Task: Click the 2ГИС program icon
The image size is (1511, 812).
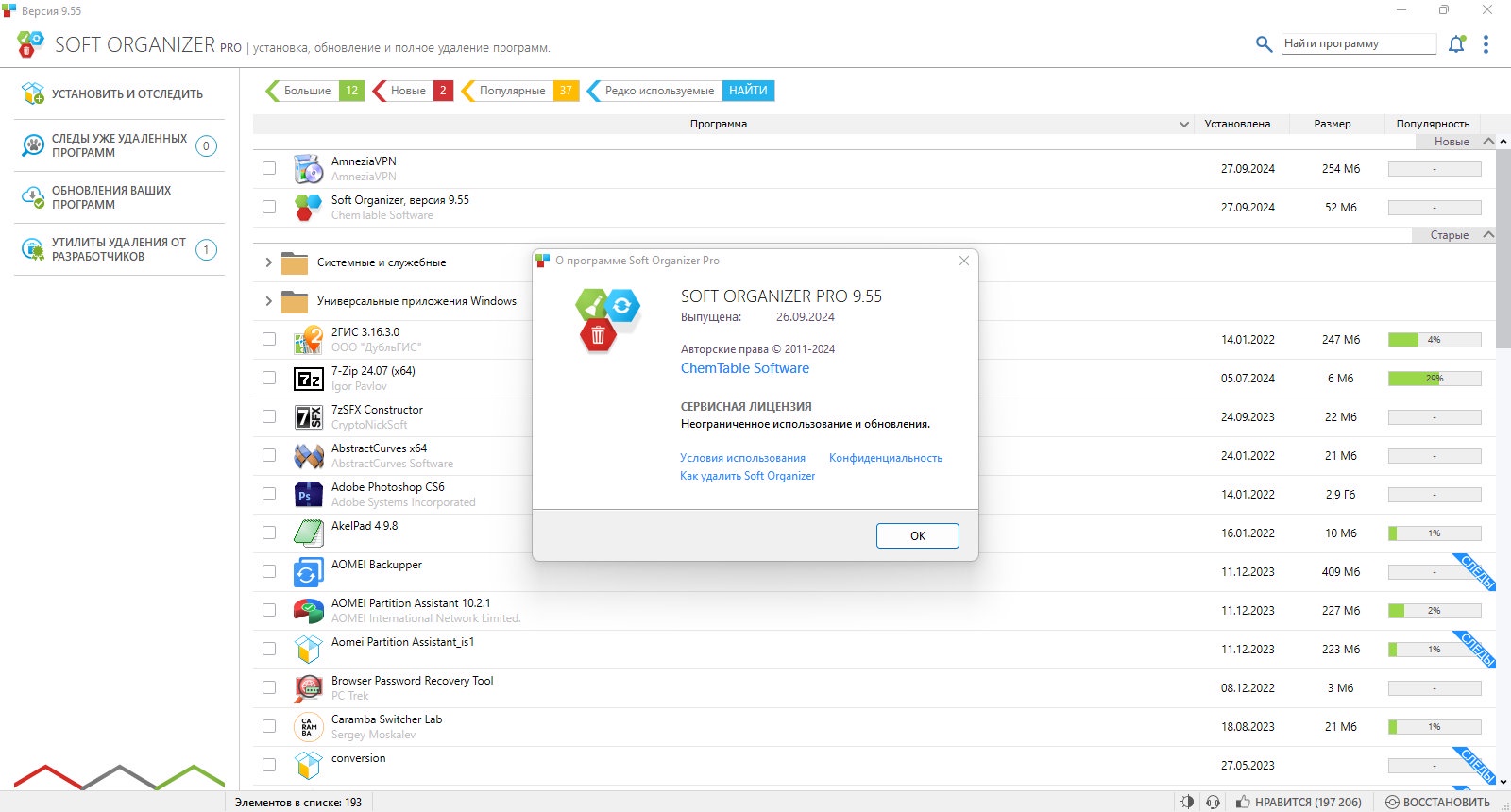Action: (309, 339)
